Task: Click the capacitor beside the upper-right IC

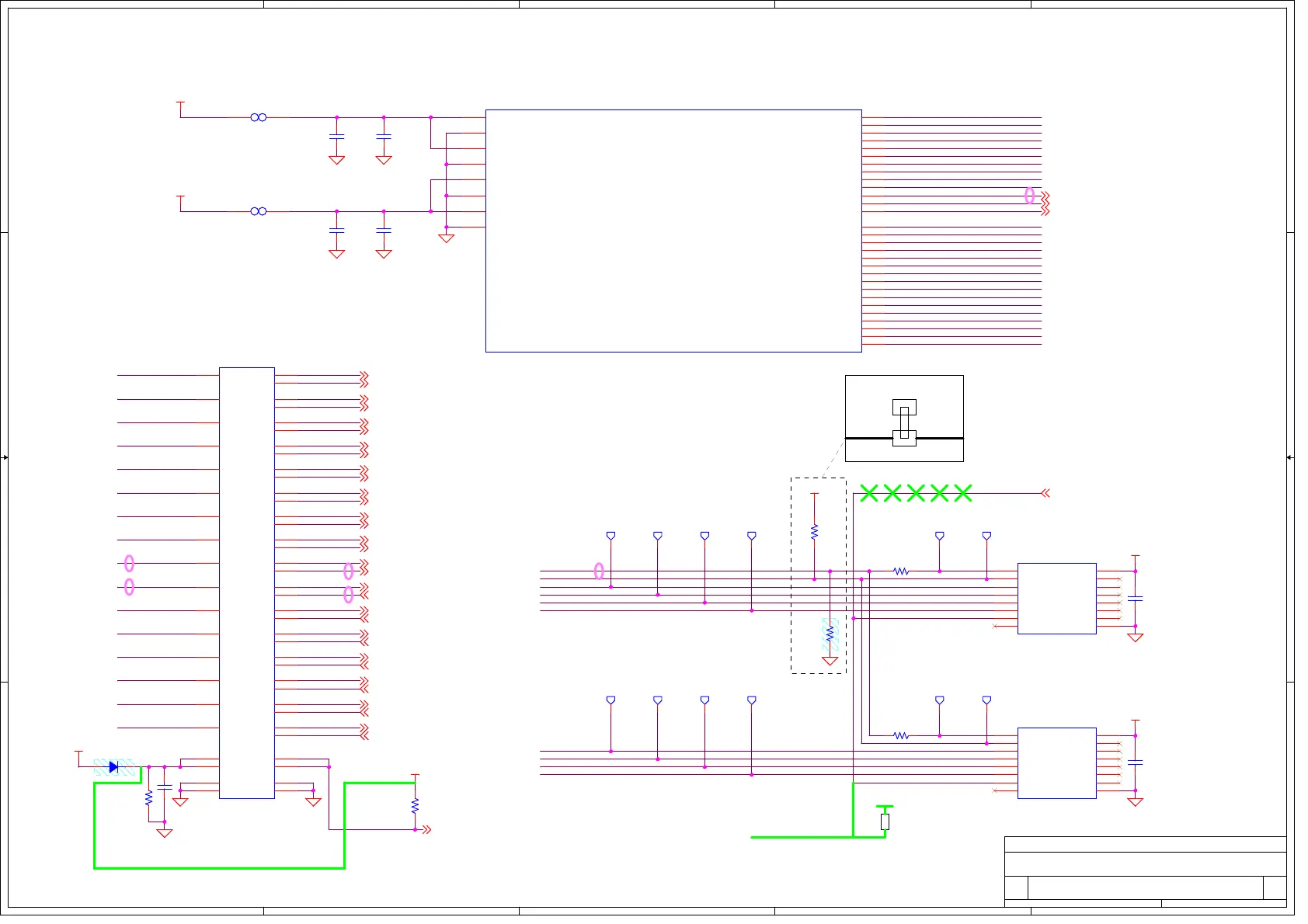Action: (1135, 599)
